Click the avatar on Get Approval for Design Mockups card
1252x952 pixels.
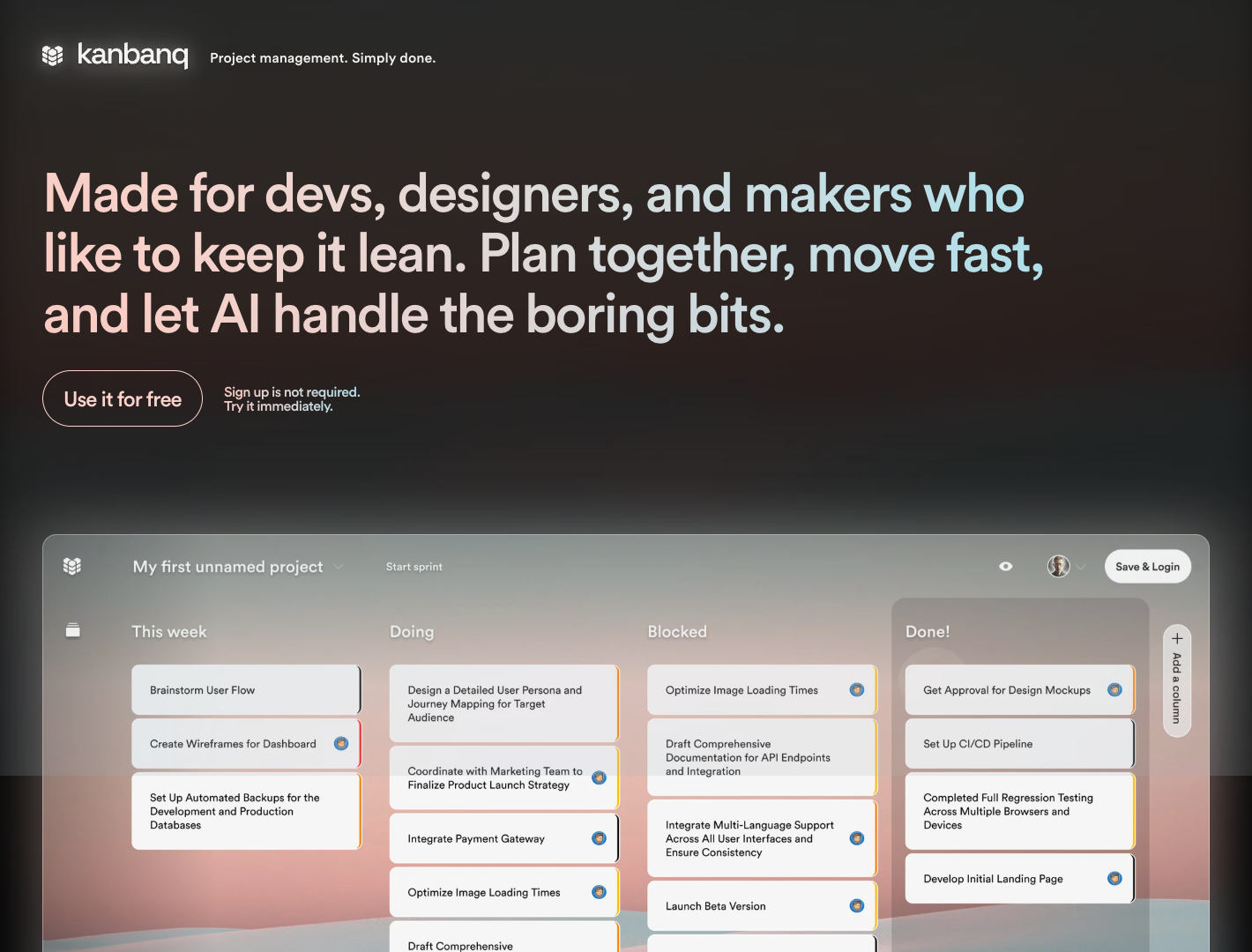click(1115, 690)
